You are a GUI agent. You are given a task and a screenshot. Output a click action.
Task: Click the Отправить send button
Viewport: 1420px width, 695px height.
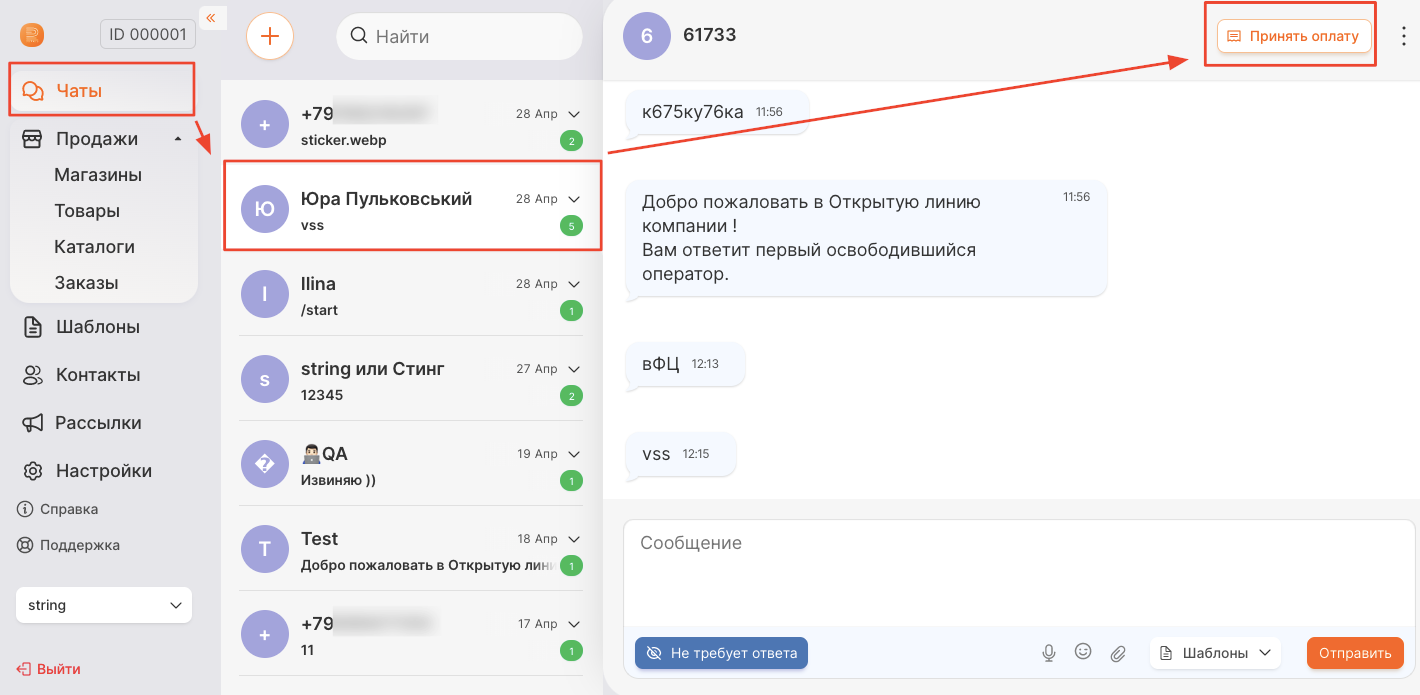pos(1355,653)
